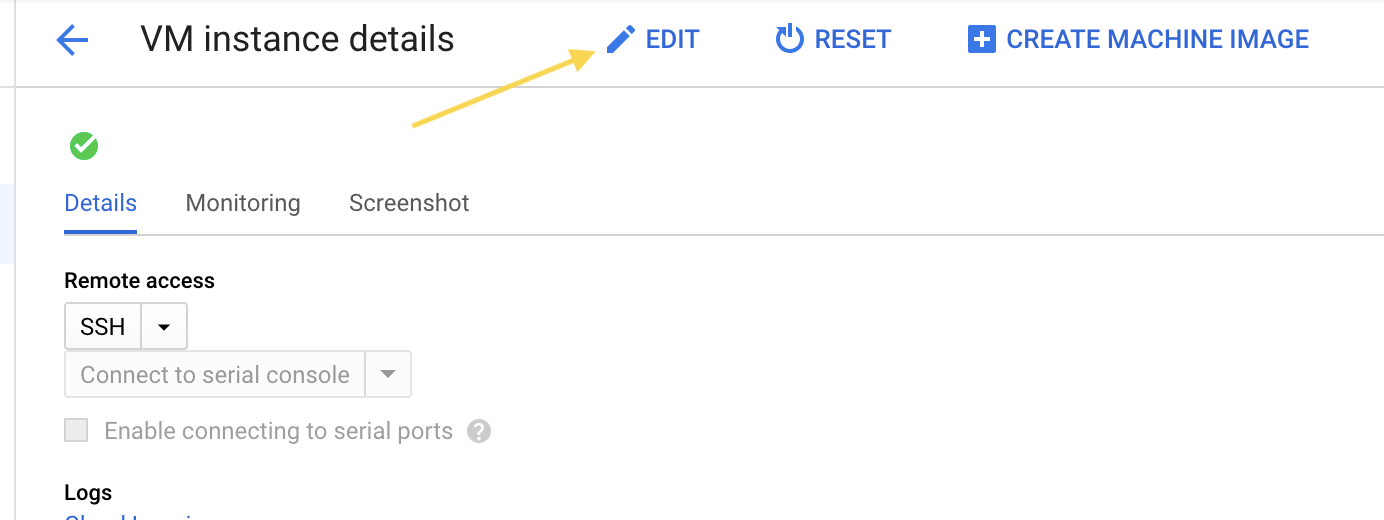The width and height of the screenshot is (1384, 520).
Task: Enable connecting to serial ports checkbox
Action: point(76,431)
